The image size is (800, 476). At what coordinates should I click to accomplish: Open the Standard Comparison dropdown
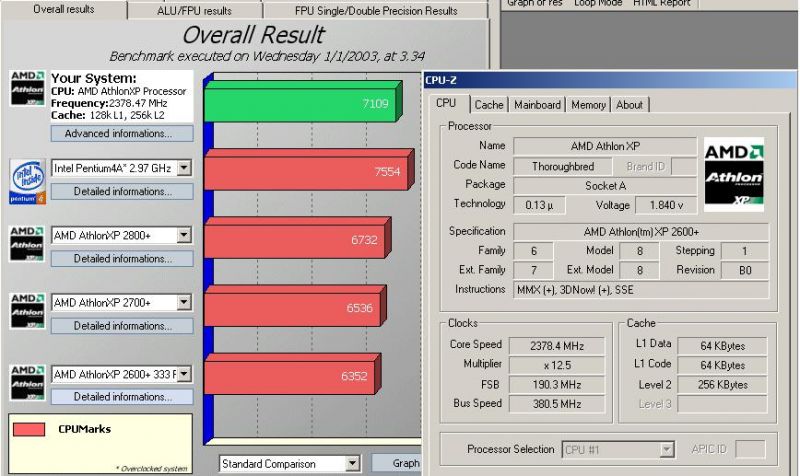tap(353, 464)
